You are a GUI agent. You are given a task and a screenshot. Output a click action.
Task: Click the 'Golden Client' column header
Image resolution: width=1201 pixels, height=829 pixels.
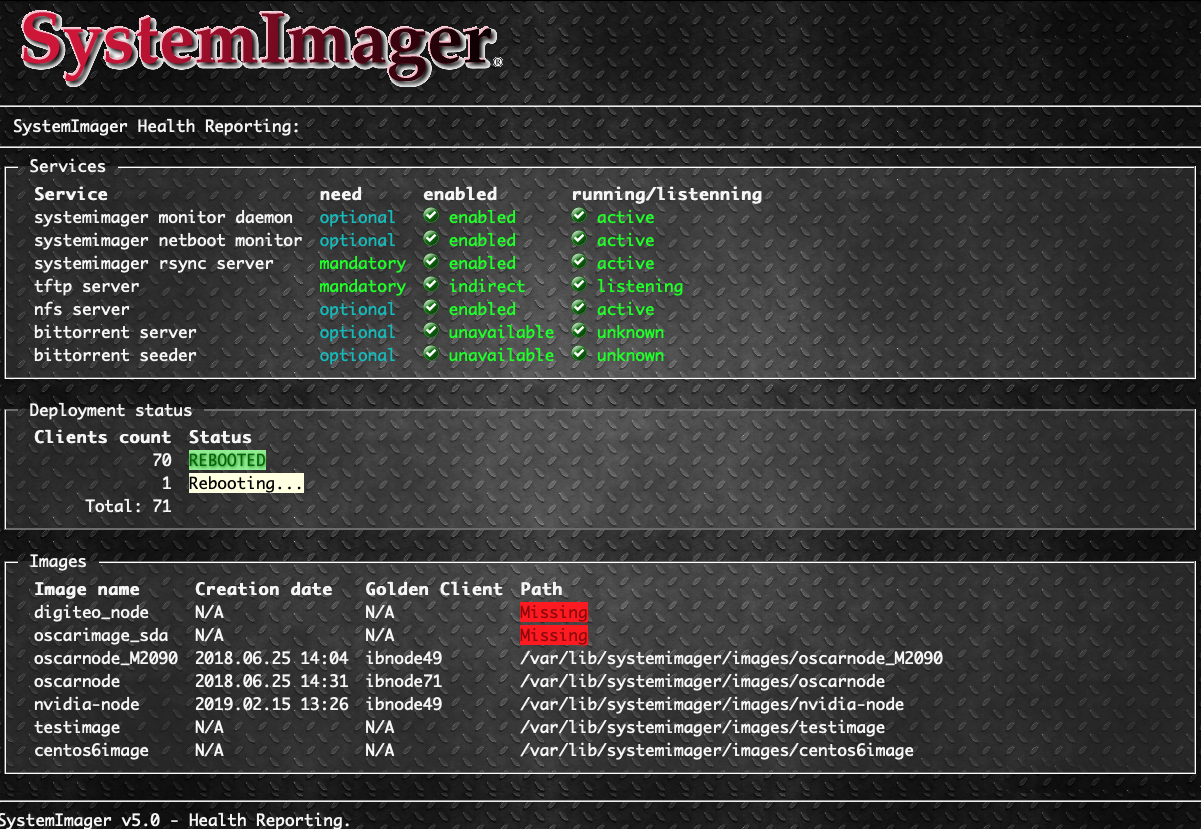click(x=433, y=589)
